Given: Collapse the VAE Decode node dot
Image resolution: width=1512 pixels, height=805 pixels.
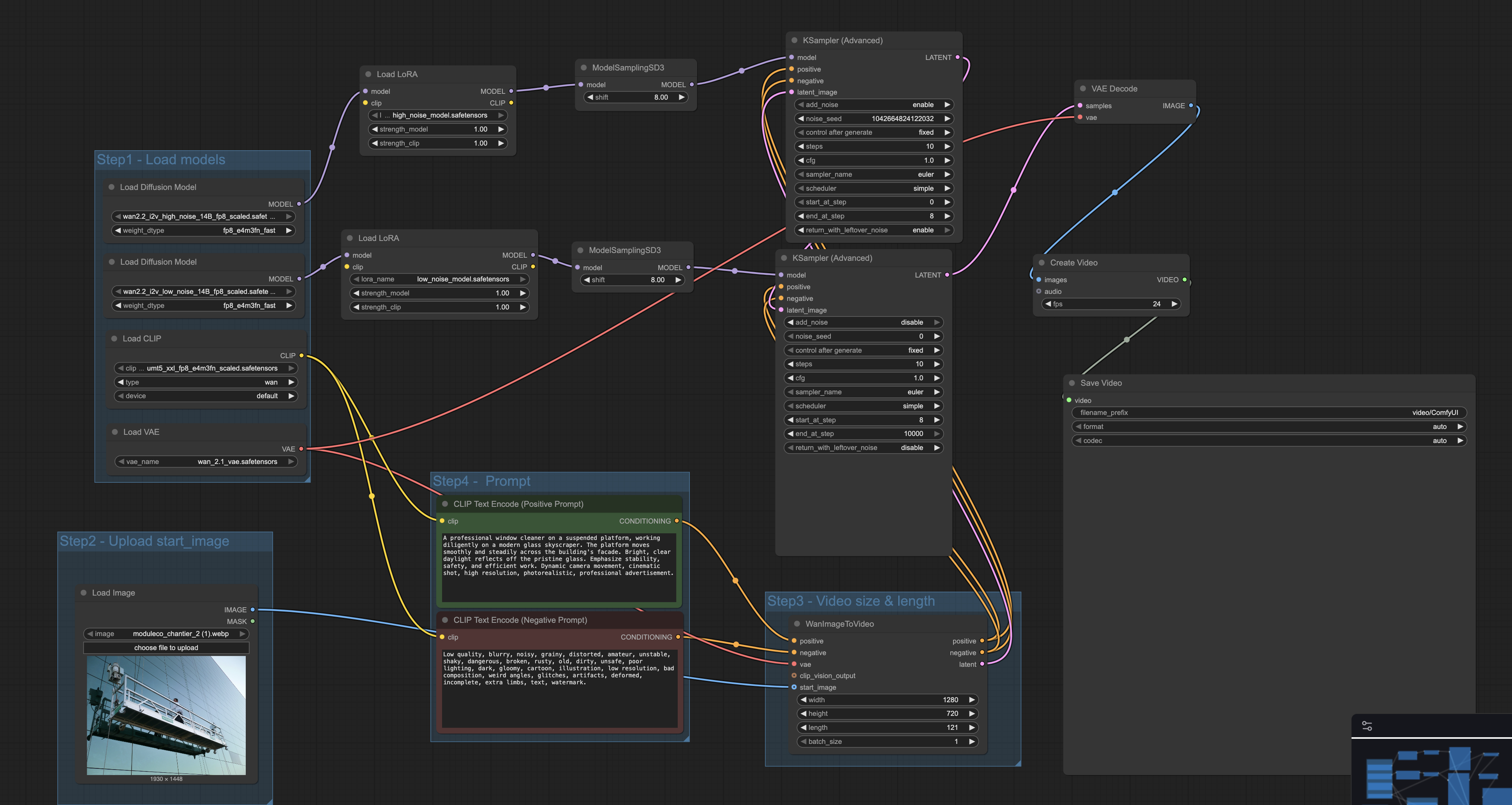Looking at the screenshot, I should click(x=1083, y=89).
